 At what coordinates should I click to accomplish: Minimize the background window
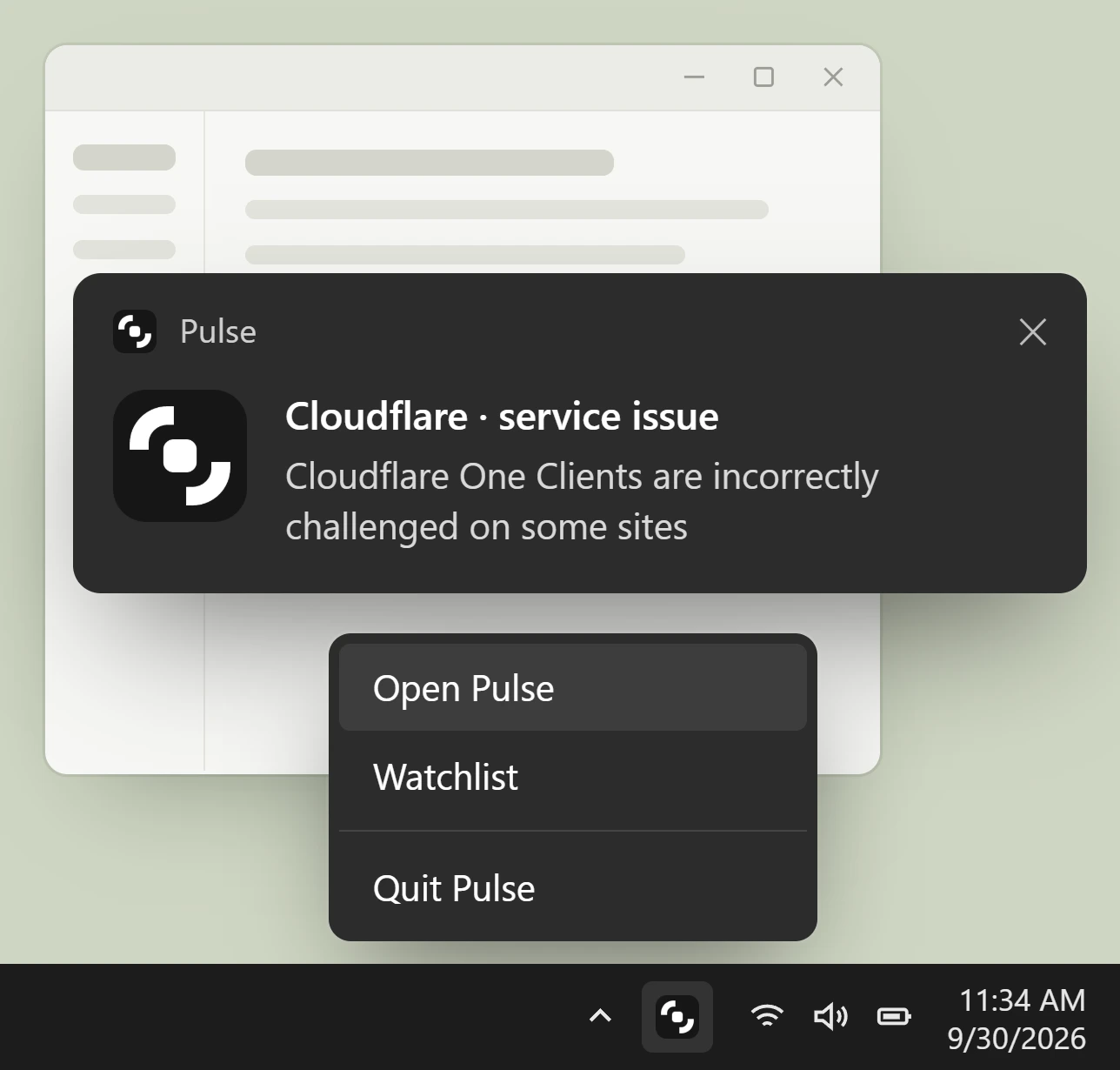pos(694,77)
